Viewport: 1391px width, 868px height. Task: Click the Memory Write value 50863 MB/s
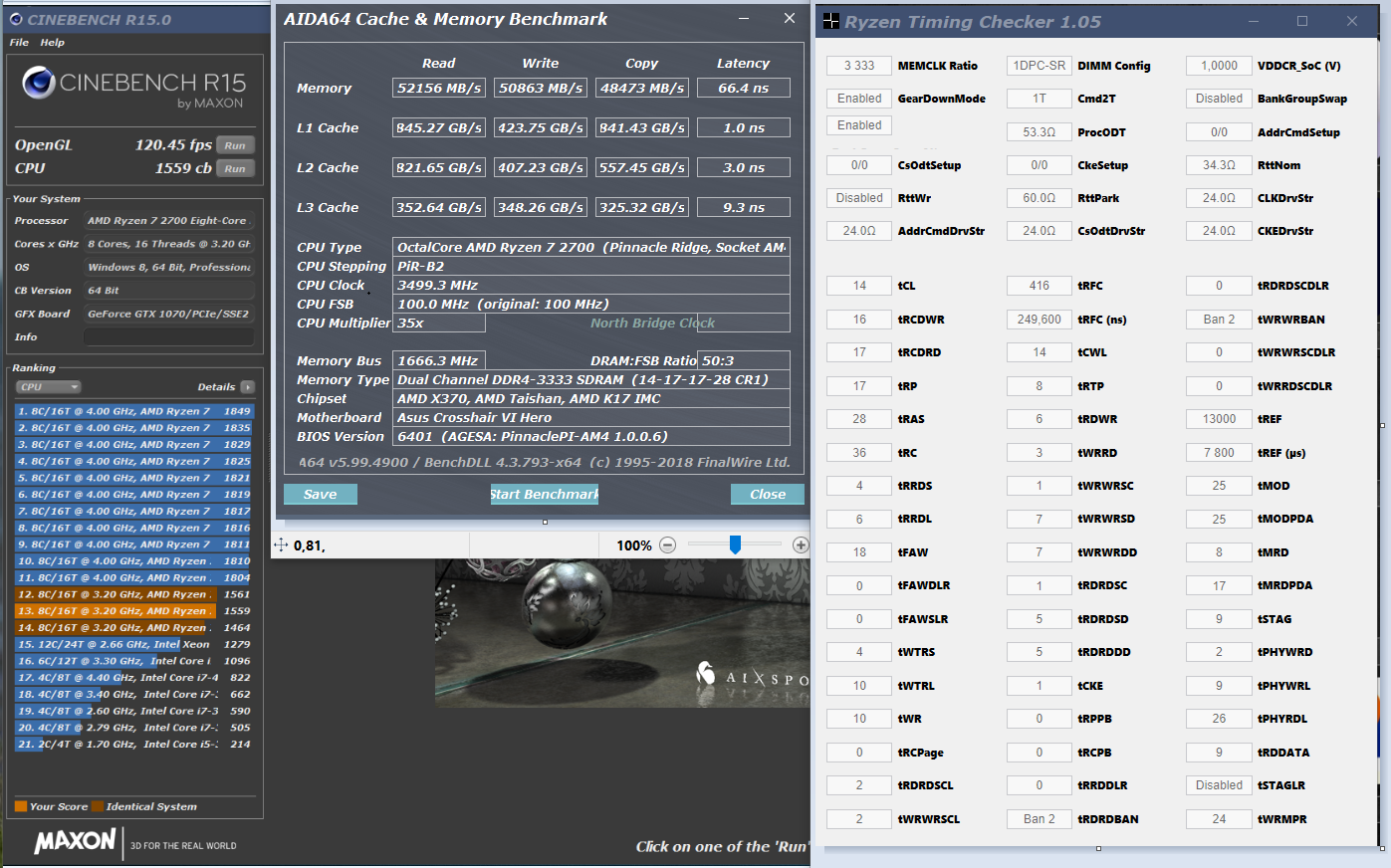pos(541,89)
